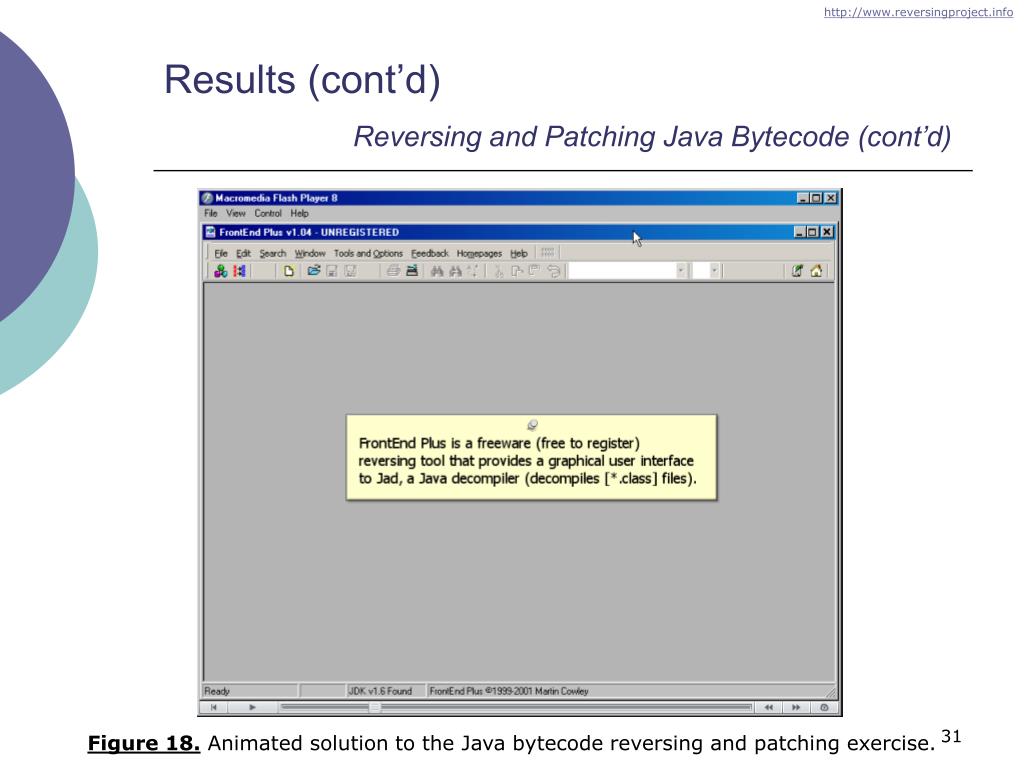Screen dimensions: 1024x768
Task: Close the Macromedia Flash Player window
Action: 831,198
